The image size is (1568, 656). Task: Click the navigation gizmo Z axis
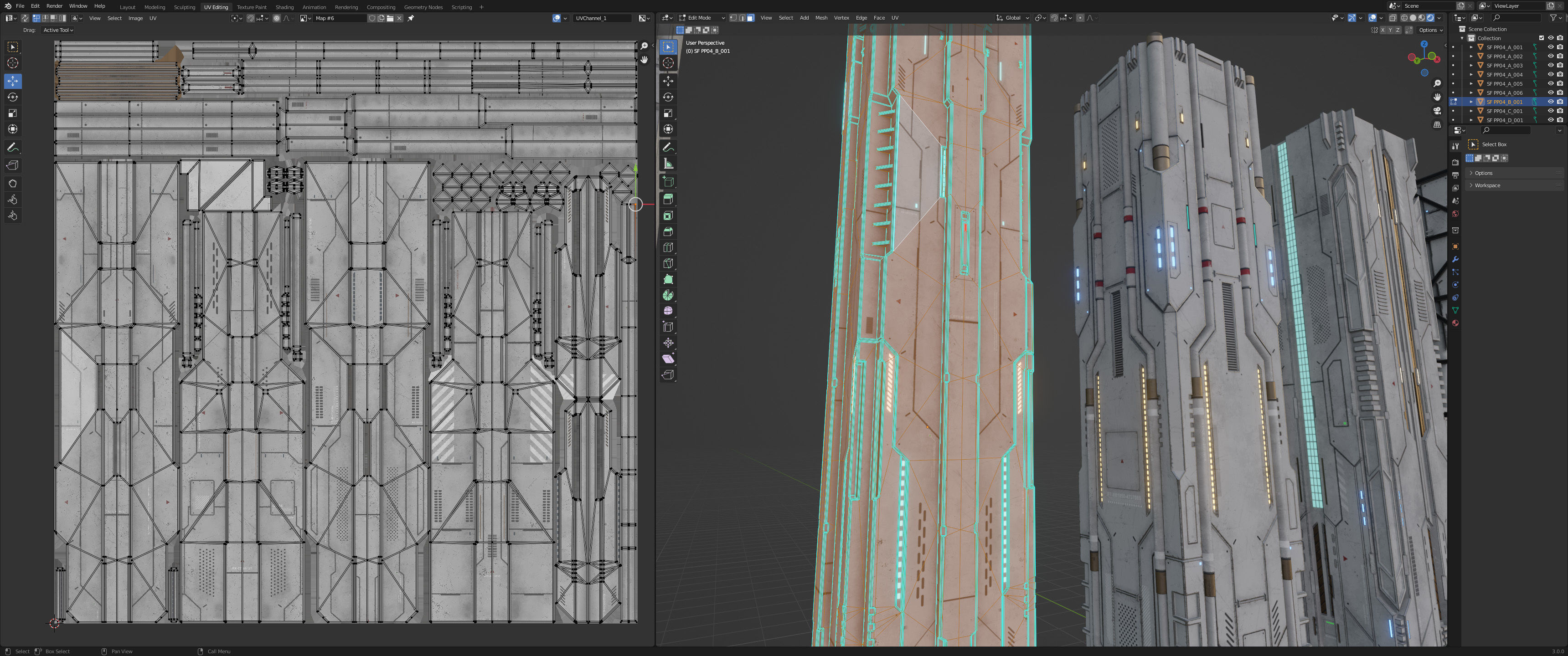coord(1424,44)
